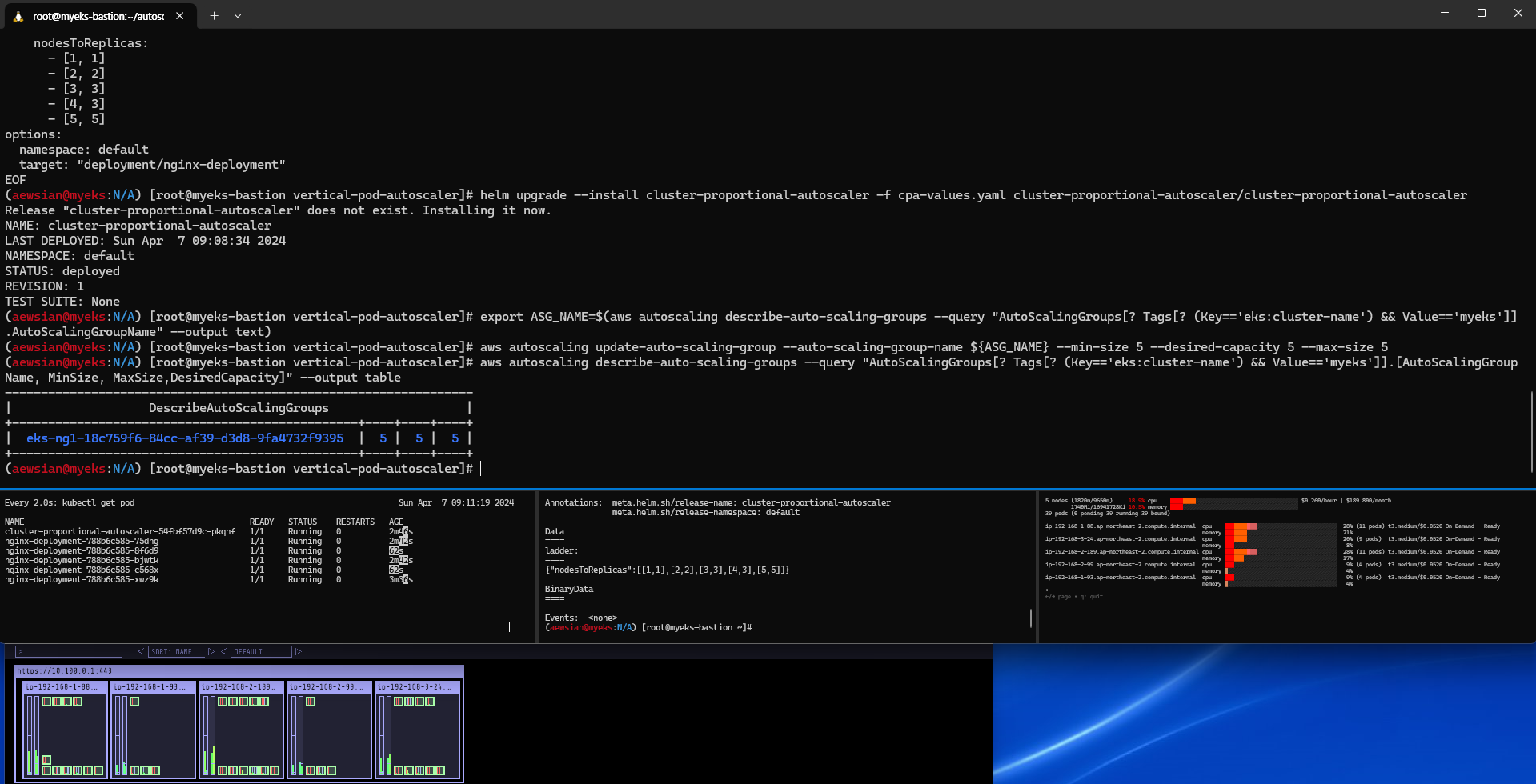Click the RESTARTS column header
Screen dimensions: 1536x784
click(355, 522)
